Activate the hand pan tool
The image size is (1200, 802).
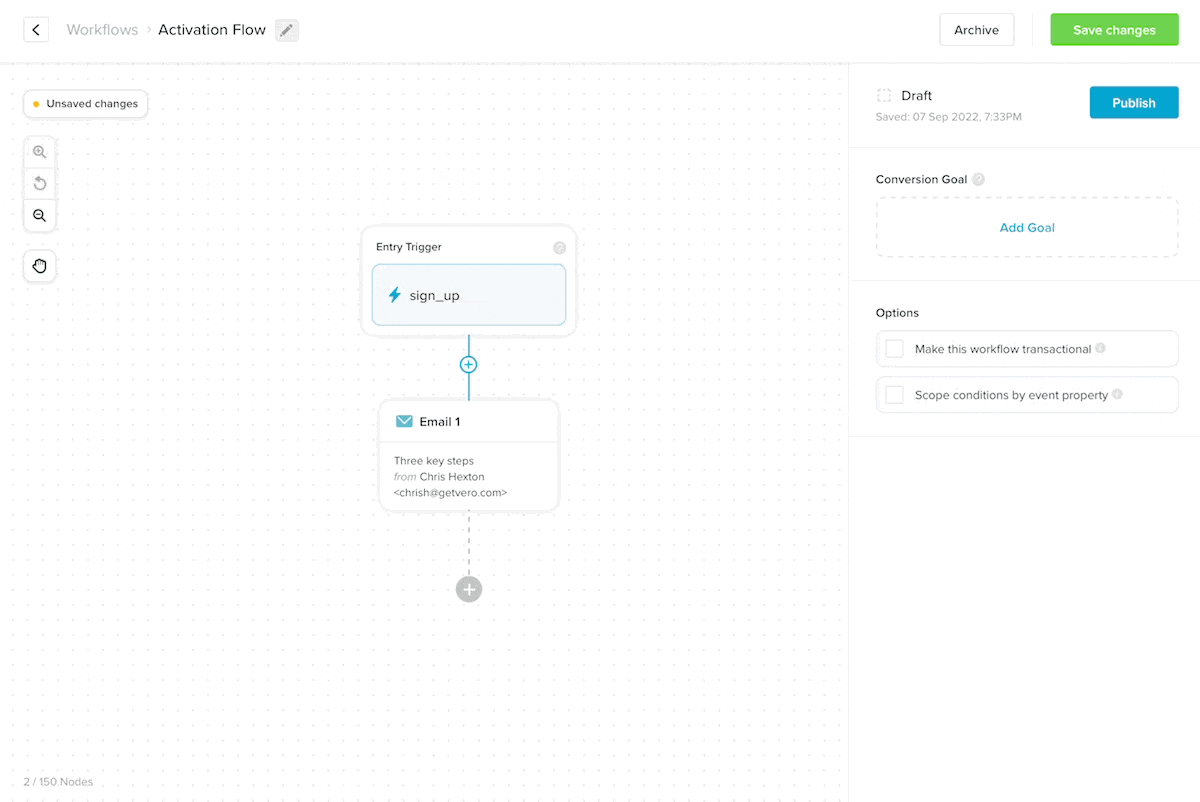click(39, 266)
